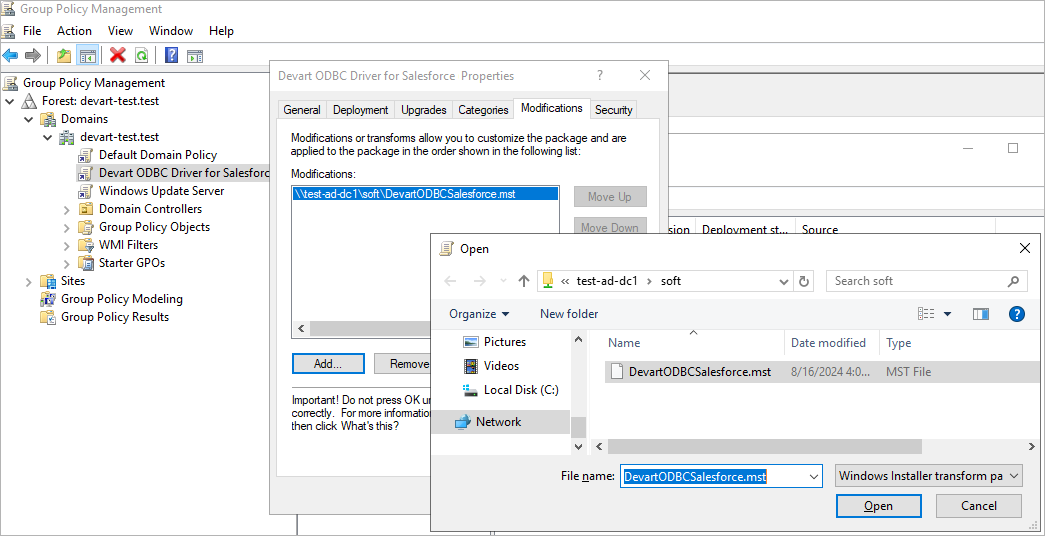1045x536 pixels.
Task: Open the Window menu
Action: coord(171,31)
